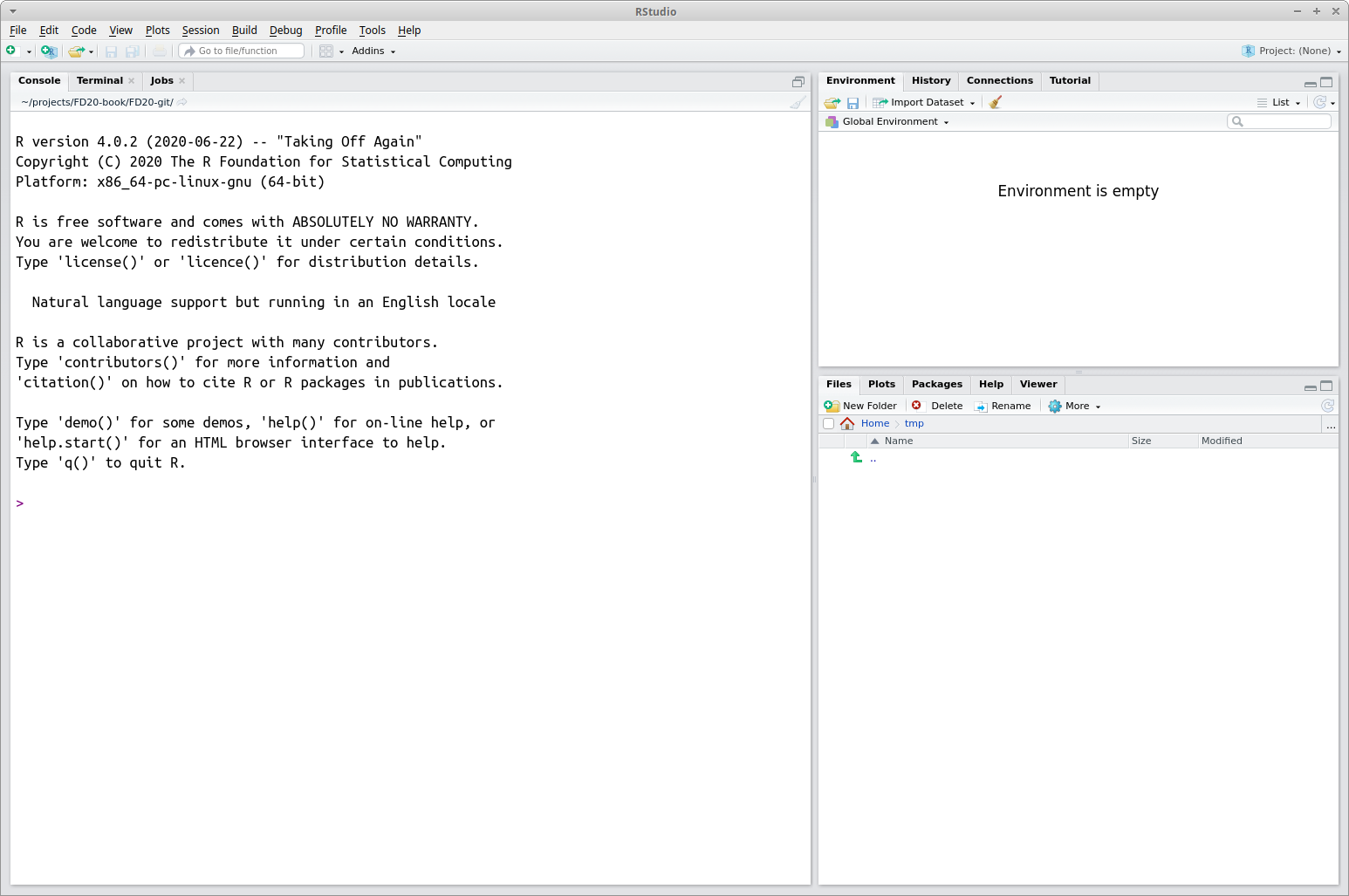Click the Load workspace folder icon

832,102
